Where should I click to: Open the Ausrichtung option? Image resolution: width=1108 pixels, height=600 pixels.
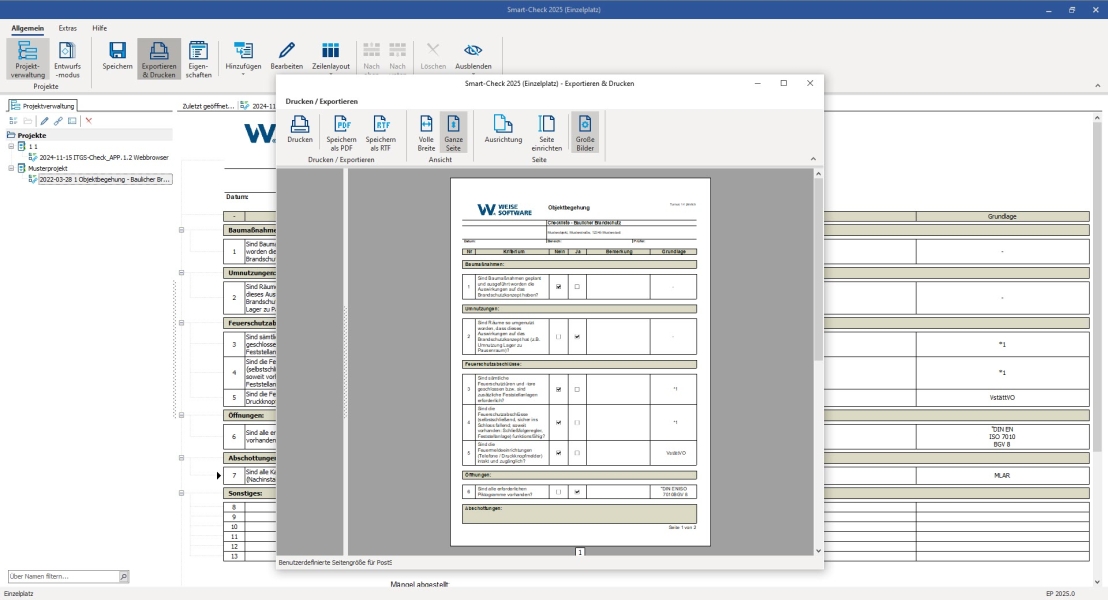click(503, 131)
